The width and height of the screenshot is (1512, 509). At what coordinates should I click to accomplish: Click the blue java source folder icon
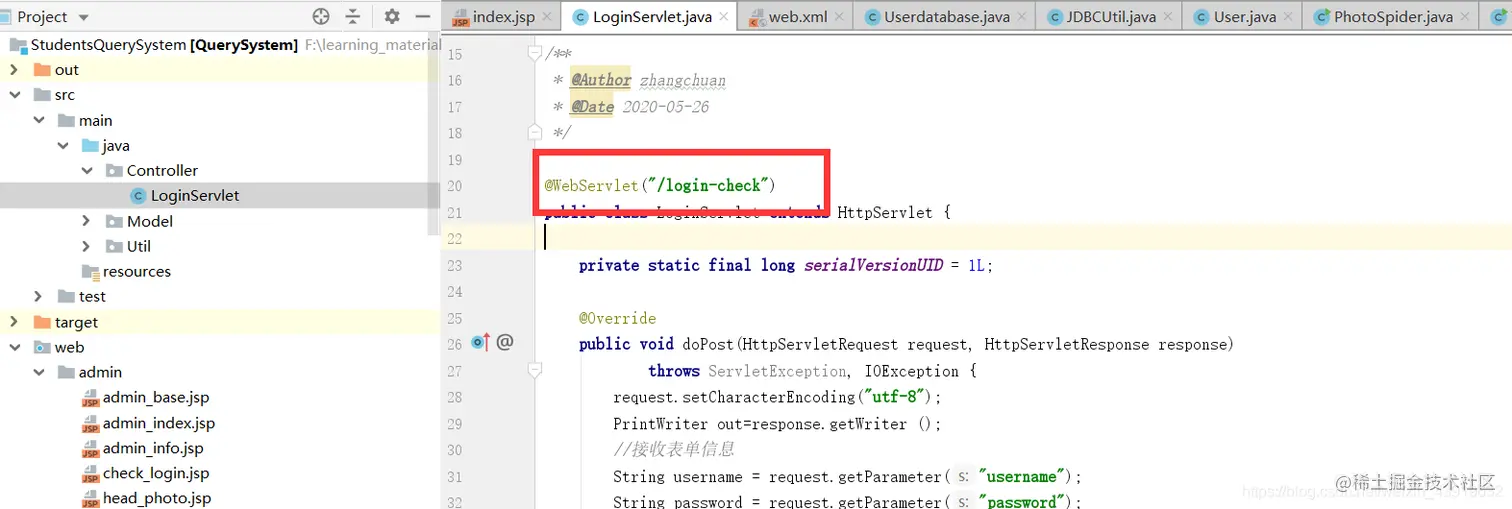point(90,145)
